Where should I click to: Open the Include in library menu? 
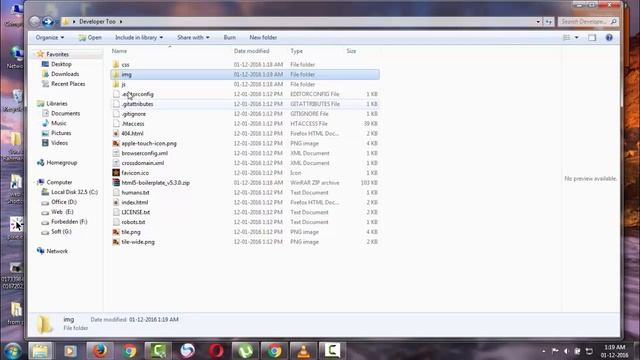coord(139,38)
